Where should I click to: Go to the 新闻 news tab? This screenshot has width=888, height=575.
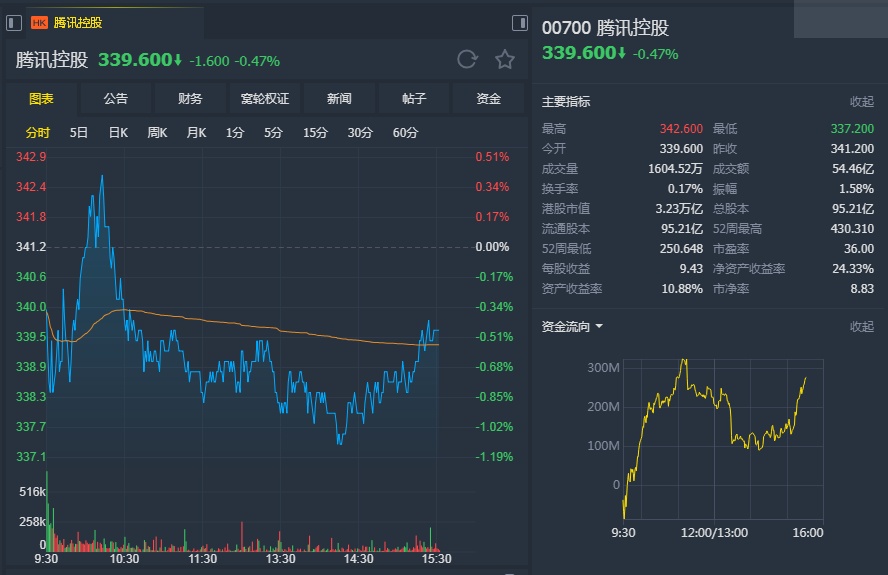(339, 99)
